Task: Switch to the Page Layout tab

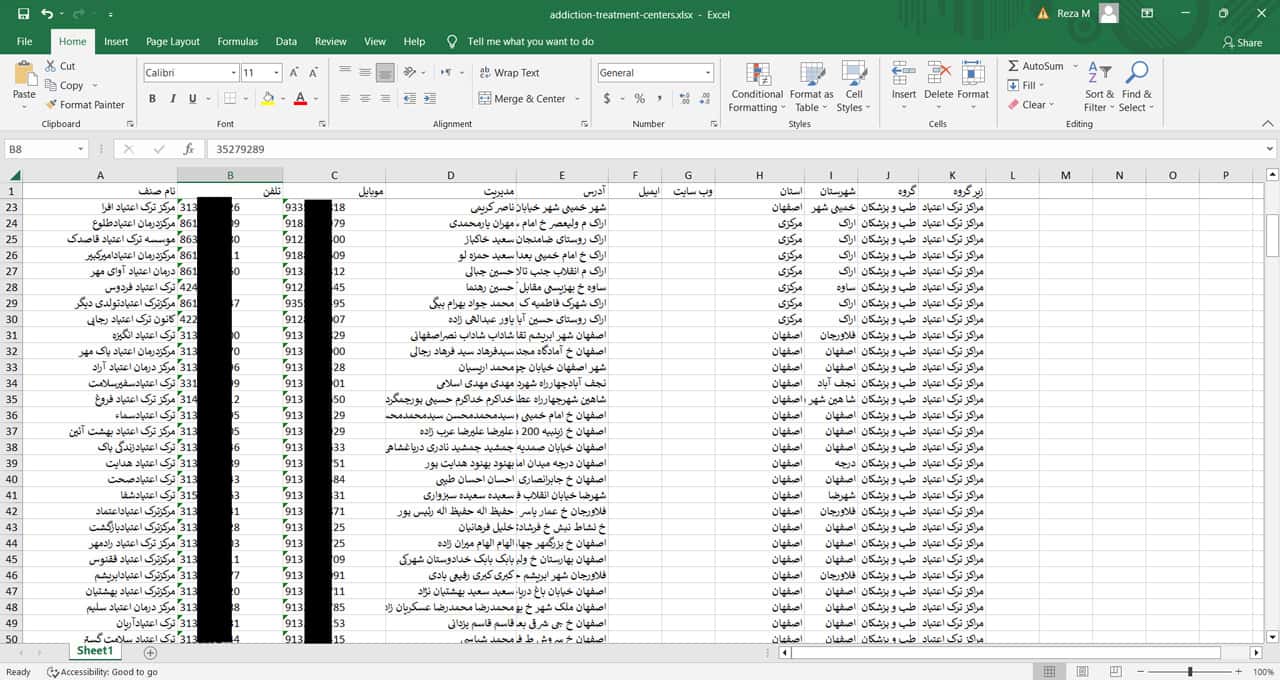Action: 173,42
